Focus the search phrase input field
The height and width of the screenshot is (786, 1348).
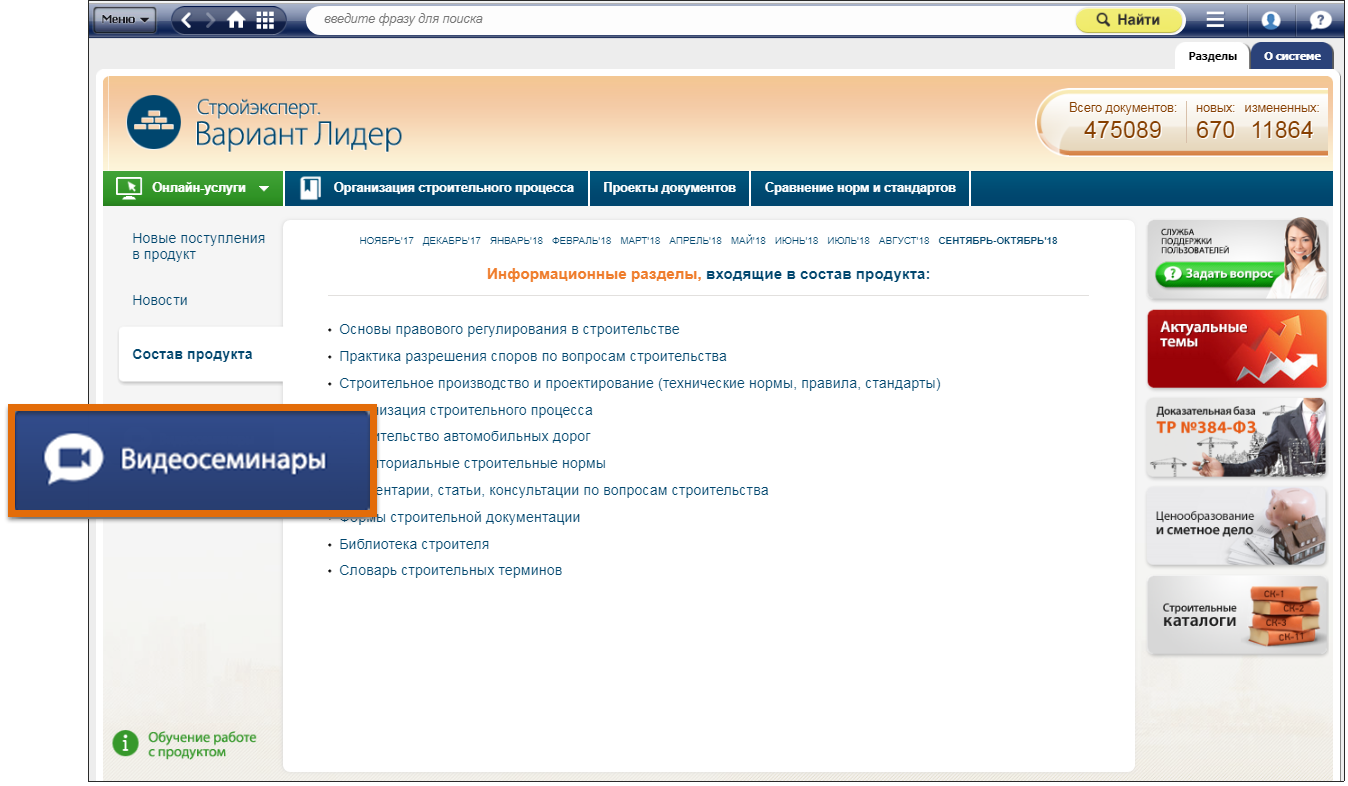point(690,19)
